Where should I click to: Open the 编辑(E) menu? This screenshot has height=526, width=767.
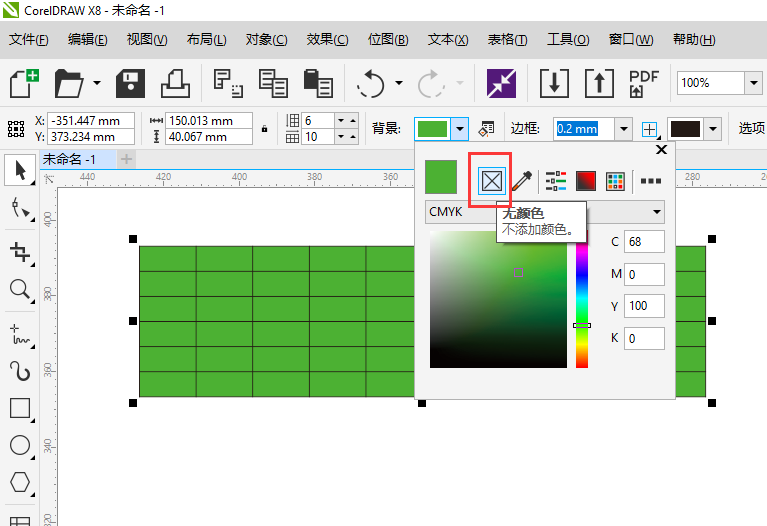(x=88, y=39)
